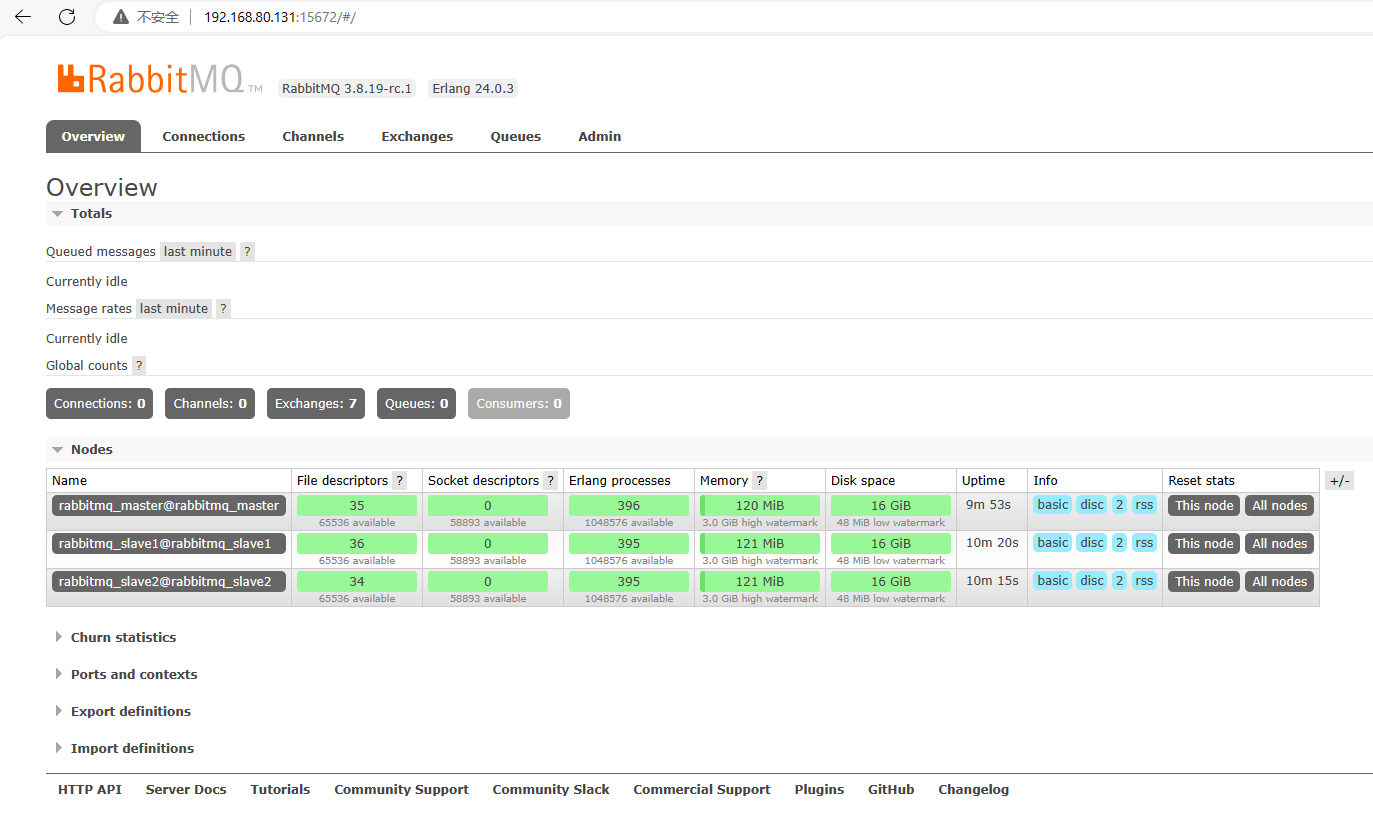1373x823 pixels.
Task: Open help for Socket descriptors column
Action: [550, 481]
